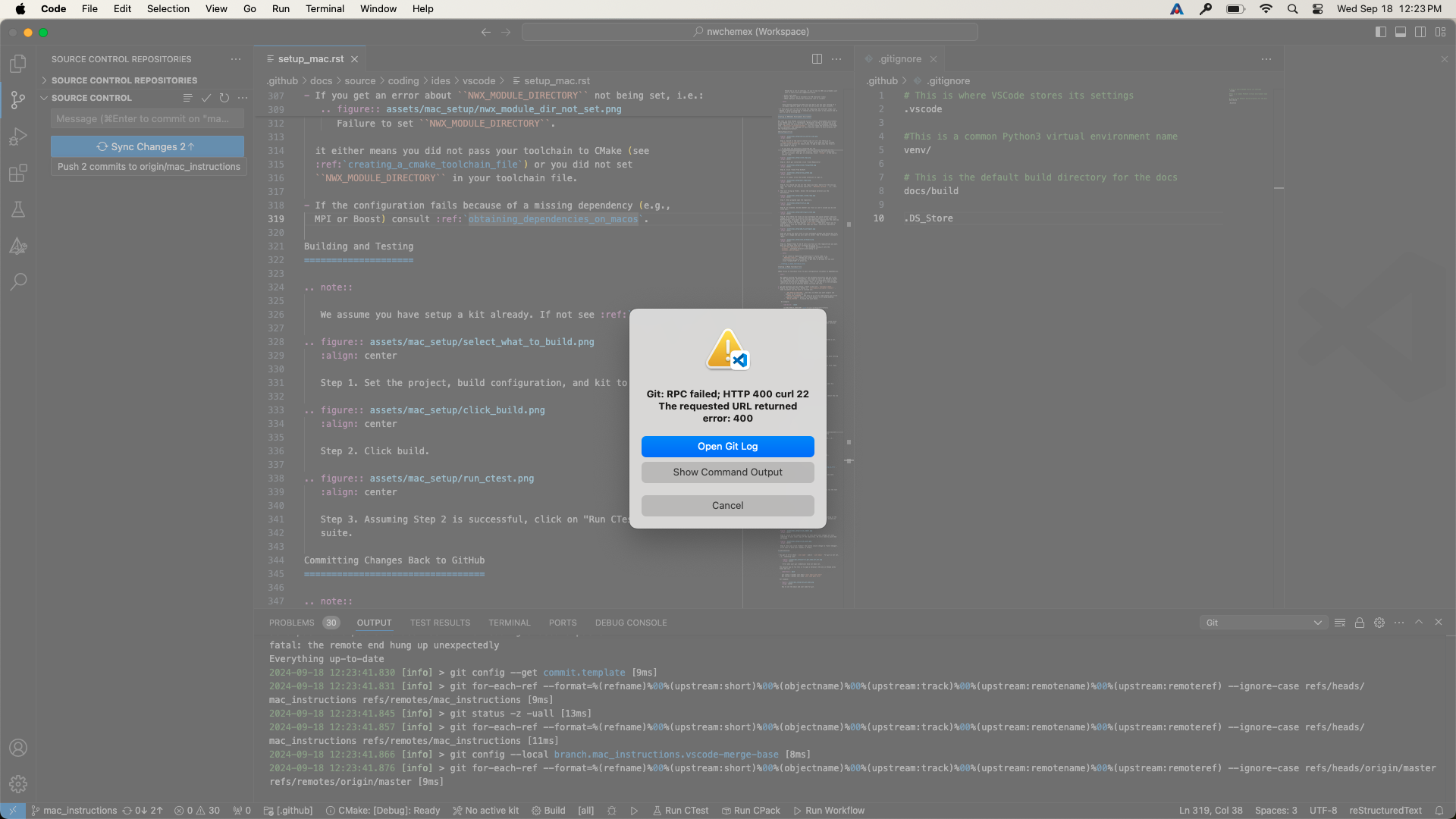Open the Run and Debug view
This screenshot has width=1456, height=819.
(18, 136)
